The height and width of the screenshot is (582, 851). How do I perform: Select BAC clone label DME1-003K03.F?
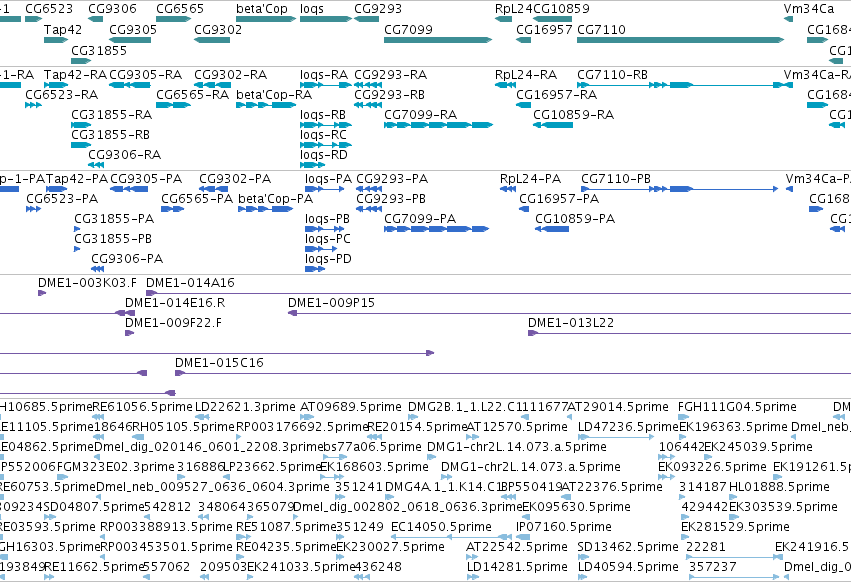tap(87, 283)
